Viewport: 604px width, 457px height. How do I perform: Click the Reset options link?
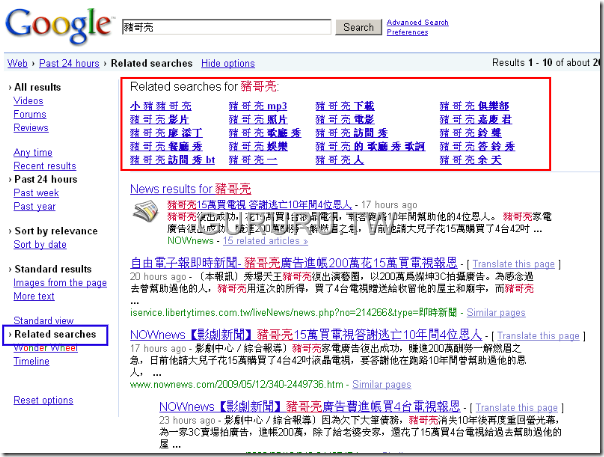[43, 400]
